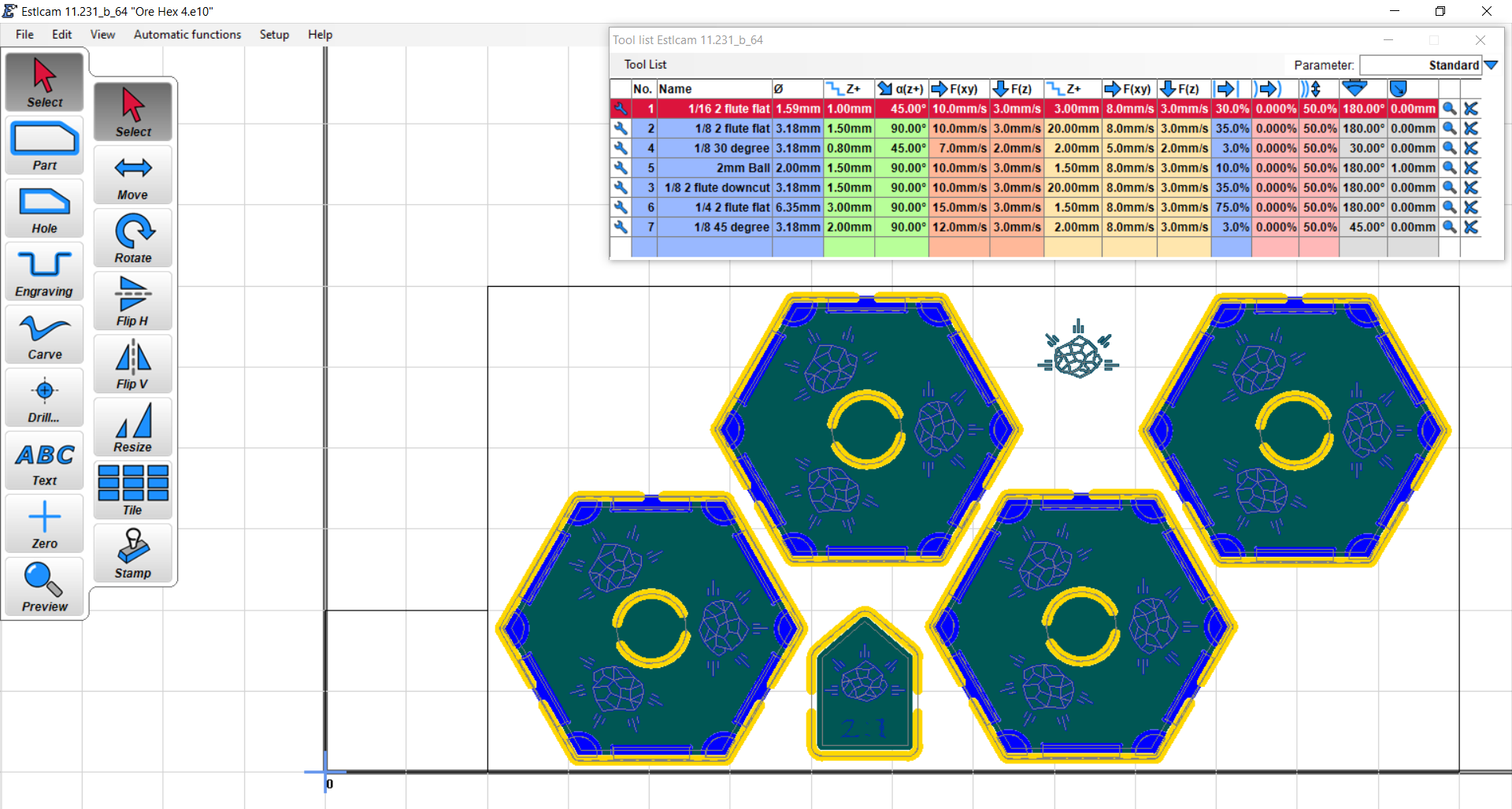Delete the 2mm Ball tool

tap(1470, 168)
